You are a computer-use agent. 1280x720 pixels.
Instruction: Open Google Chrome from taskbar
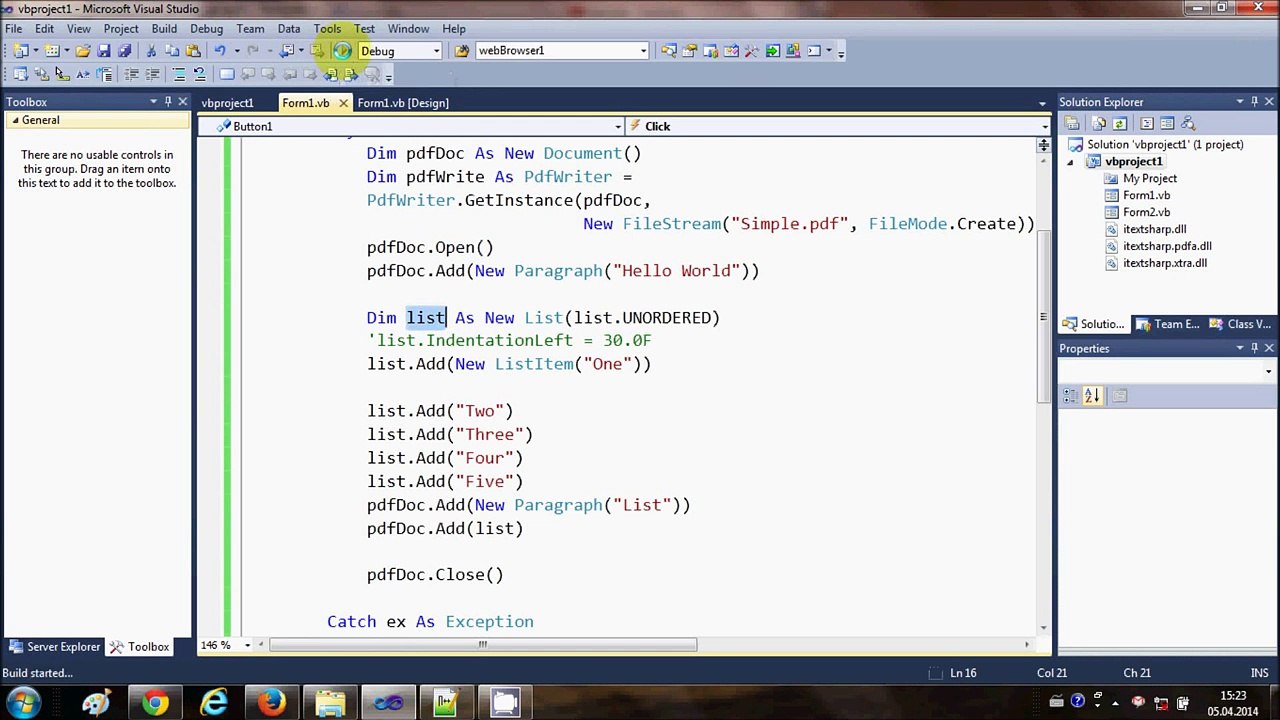[x=154, y=703]
